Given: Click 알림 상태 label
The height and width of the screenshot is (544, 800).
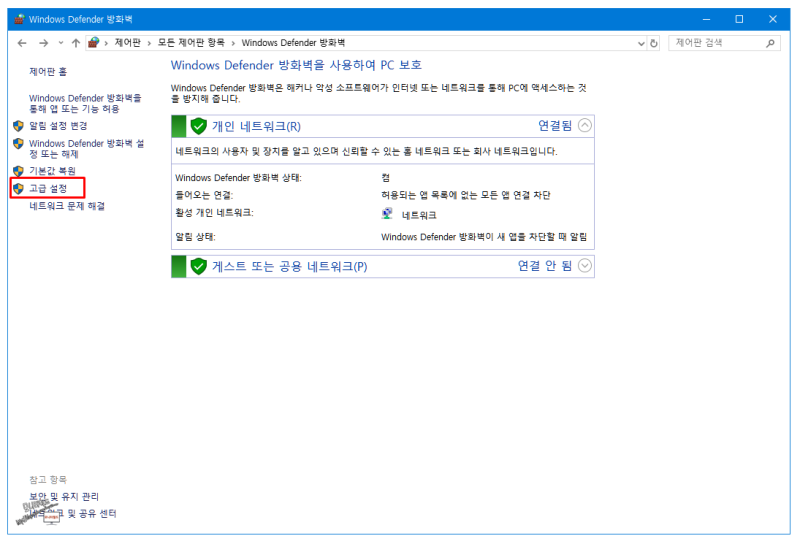Looking at the screenshot, I should (x=195, y=237).
